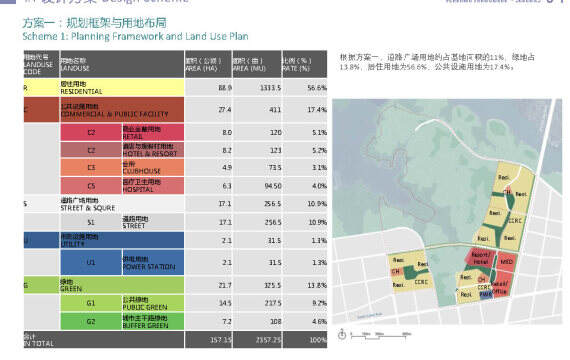The width and height of the screenshot is (570, 360).
Task: Select the rate '3.1%' in the CLUBHOUSE row
Action: [x=319, y=167]
